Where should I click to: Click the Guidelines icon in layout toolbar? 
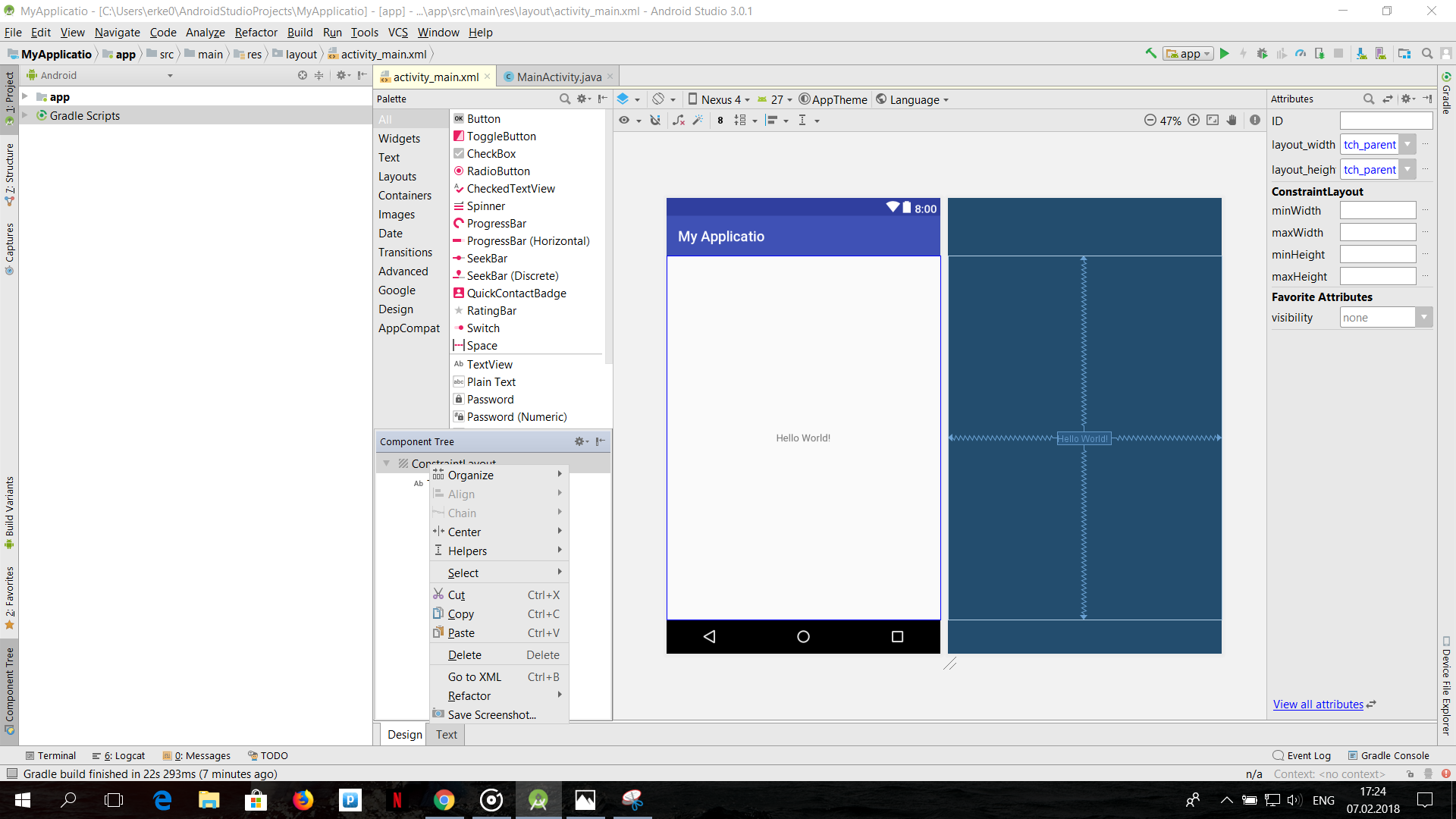802,121
